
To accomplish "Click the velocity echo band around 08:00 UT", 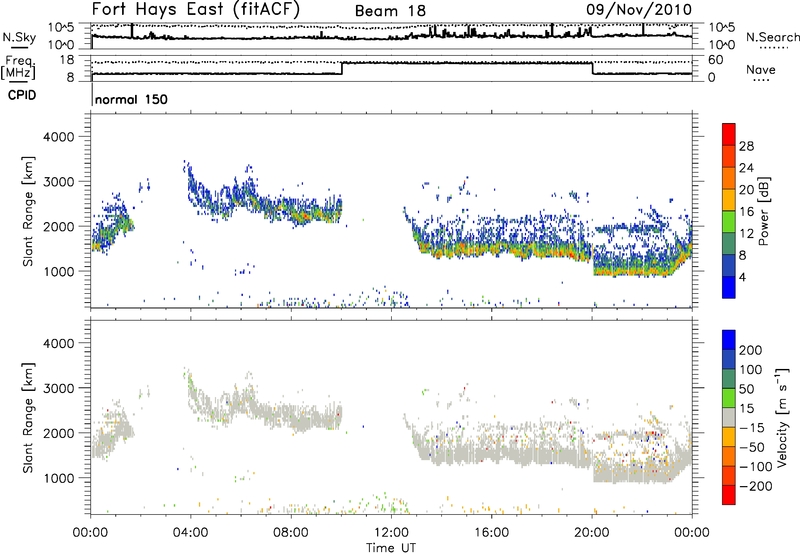I will point(291,418).
